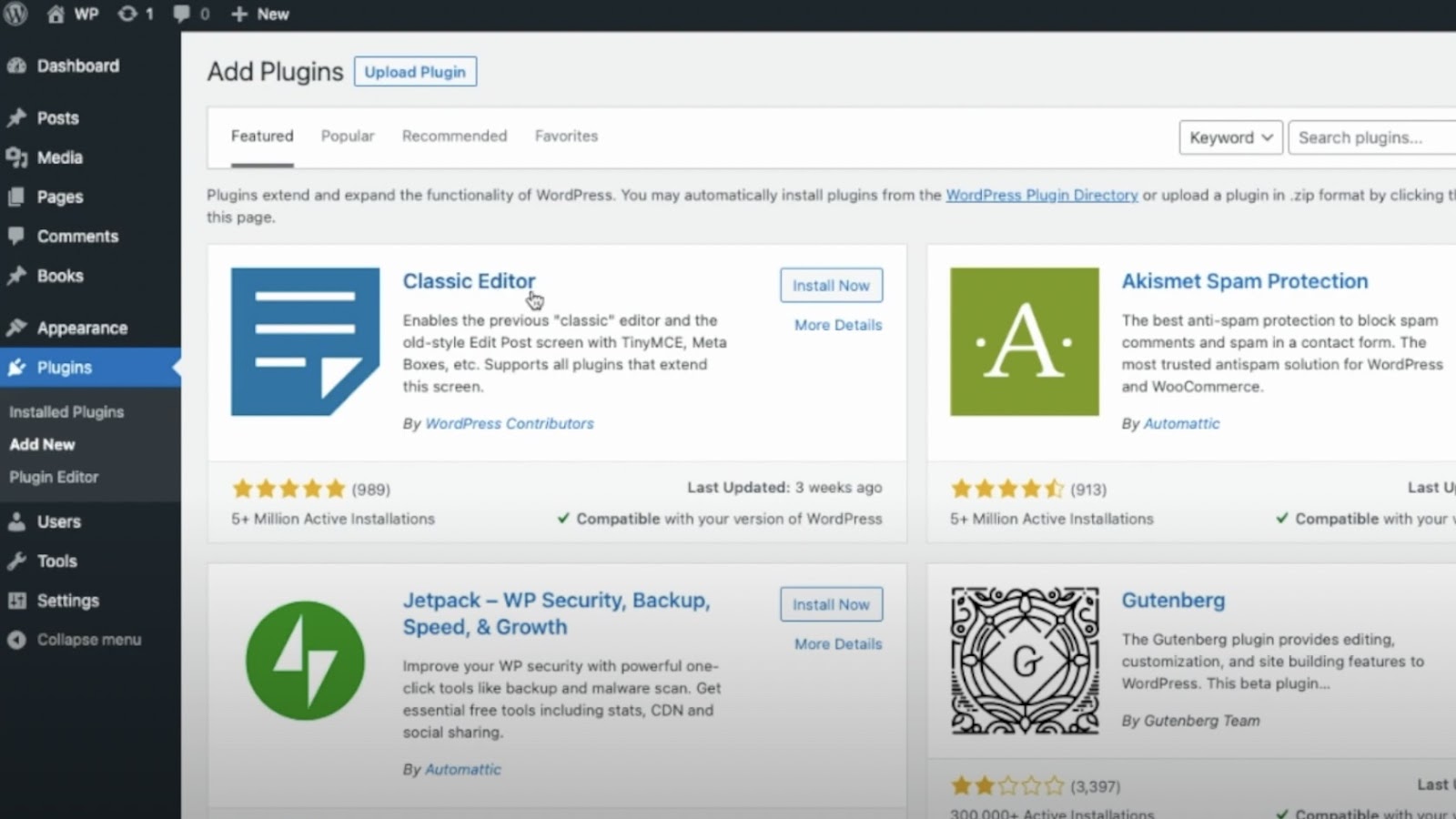1456x819 pixels.
Task: Open the updates icon in admin bar
Action: coord(128,14)
